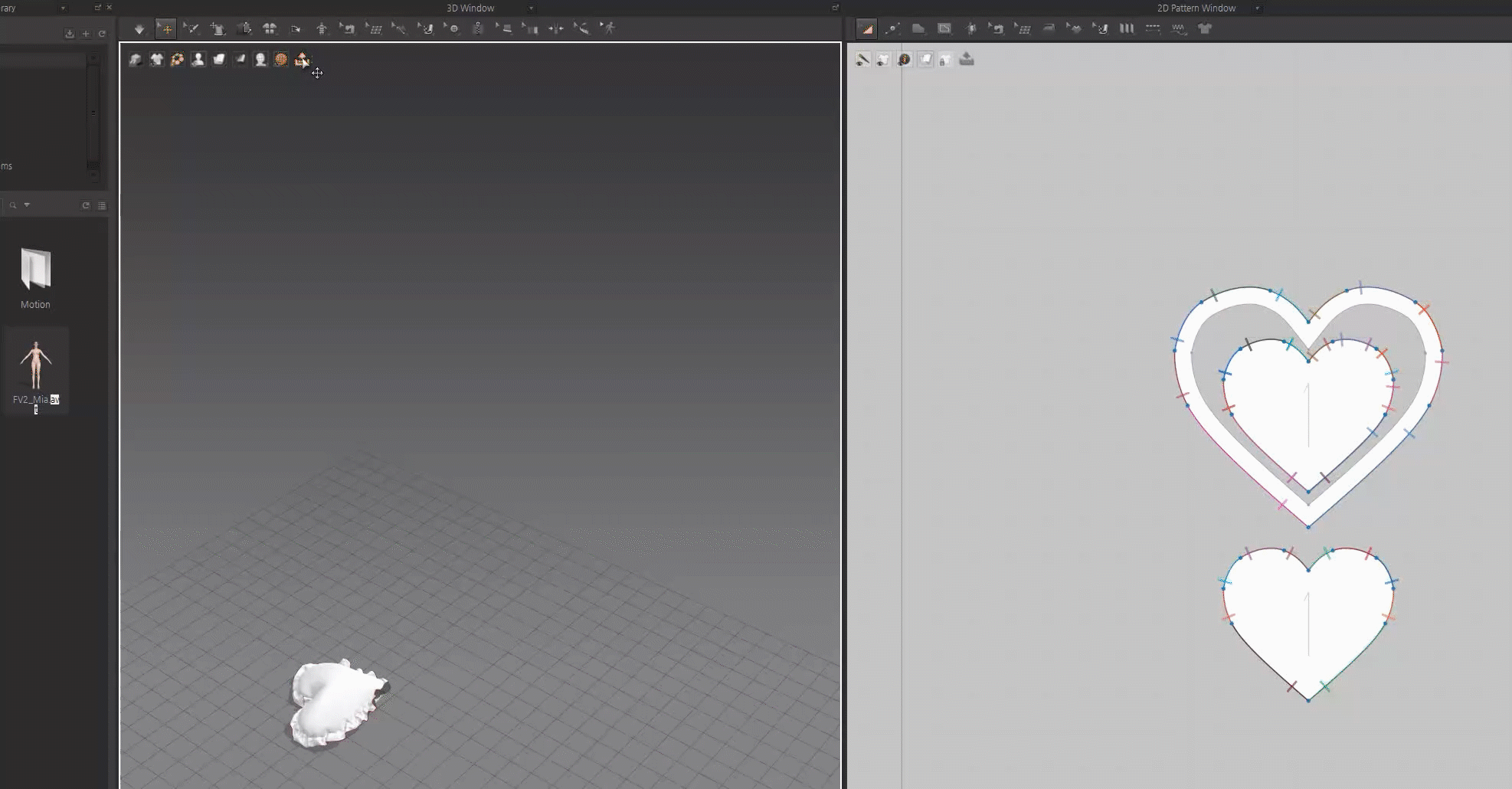
Task: Open the library search filter dropdown triangle
Action: [x=27, y=205]
